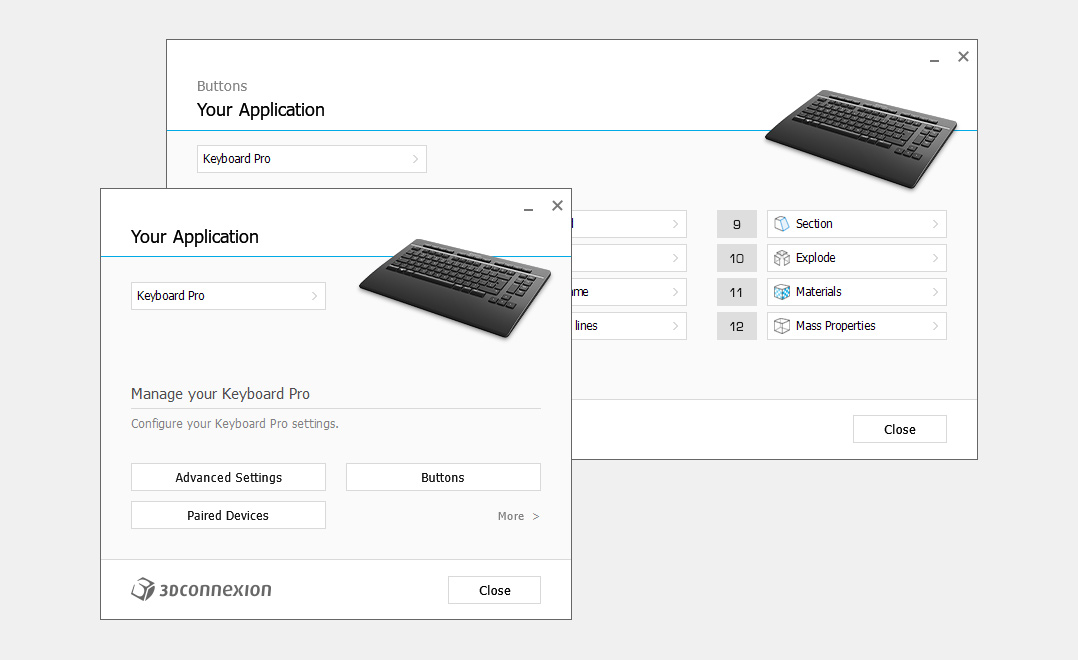Click the Section command cube icon
This screenshot has width=1078, height=660.
780,223
